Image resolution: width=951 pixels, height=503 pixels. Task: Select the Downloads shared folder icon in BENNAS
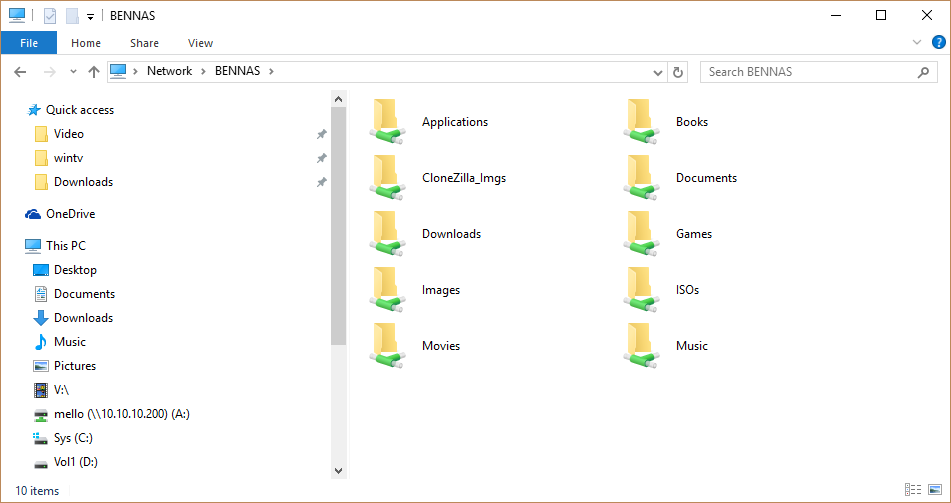387,234
